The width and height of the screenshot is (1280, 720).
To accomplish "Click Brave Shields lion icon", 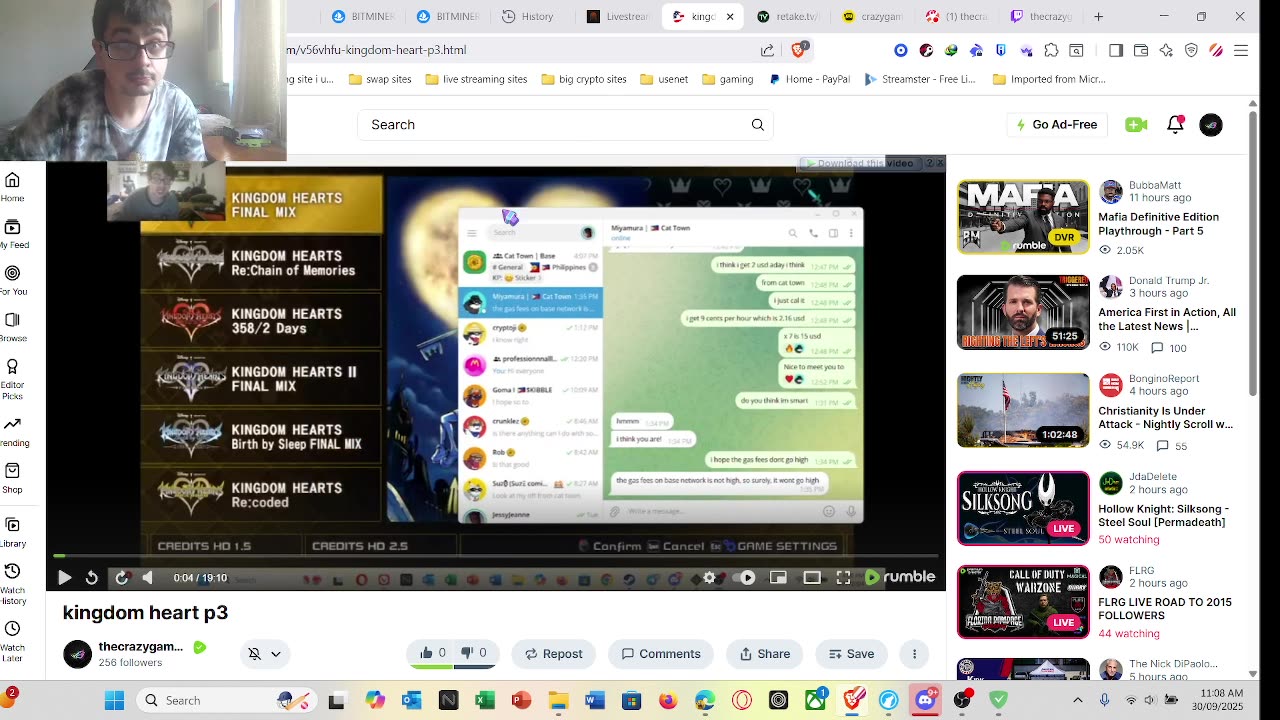I will [x=799, y=49].
